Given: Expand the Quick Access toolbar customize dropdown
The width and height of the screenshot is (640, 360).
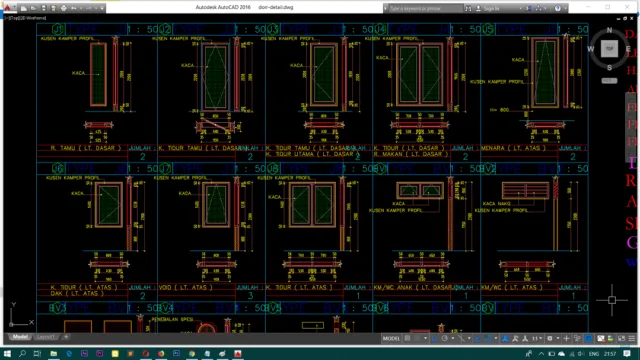Looking at the screenshot, I should coord(102,8).
